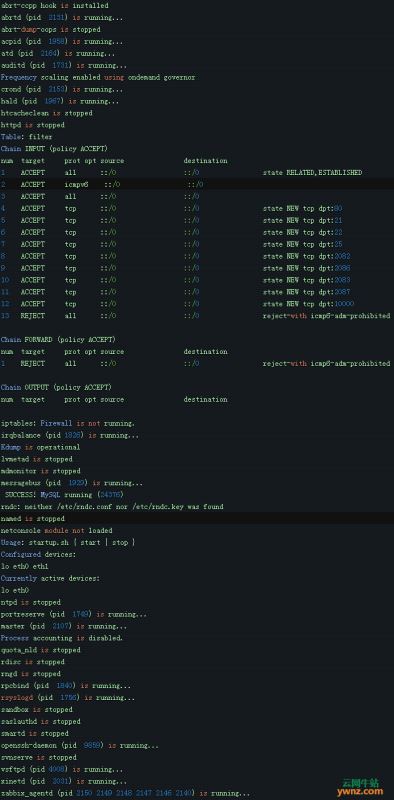Image resolution: width=394 pixels, height=800 pixels.
Task: Click 'iptables: Firewall is not running.'
Action: [68, 423]
